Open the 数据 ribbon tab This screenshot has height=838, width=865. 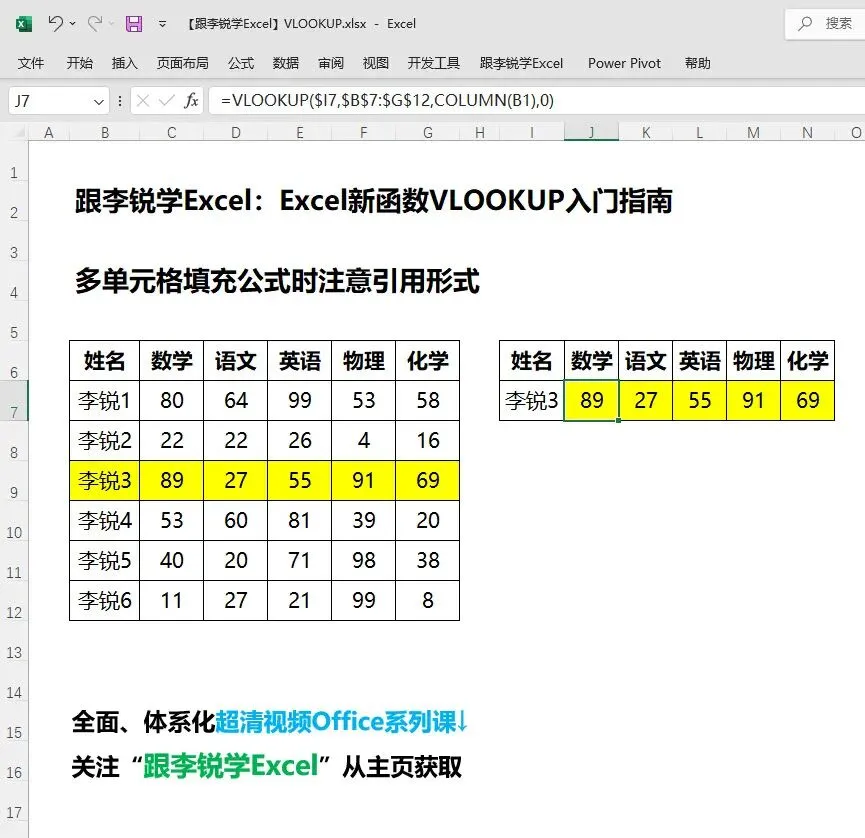click(286, 63)
